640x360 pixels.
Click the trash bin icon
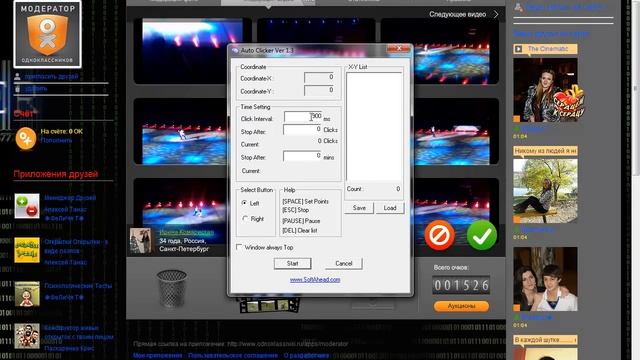pos(172,288)
